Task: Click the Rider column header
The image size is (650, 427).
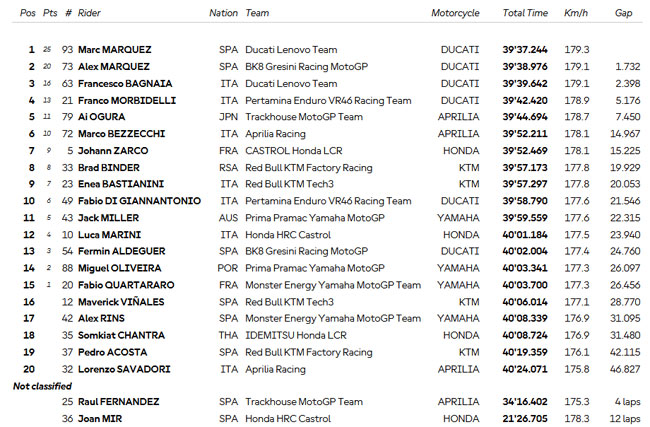Action: click(89, 13)
